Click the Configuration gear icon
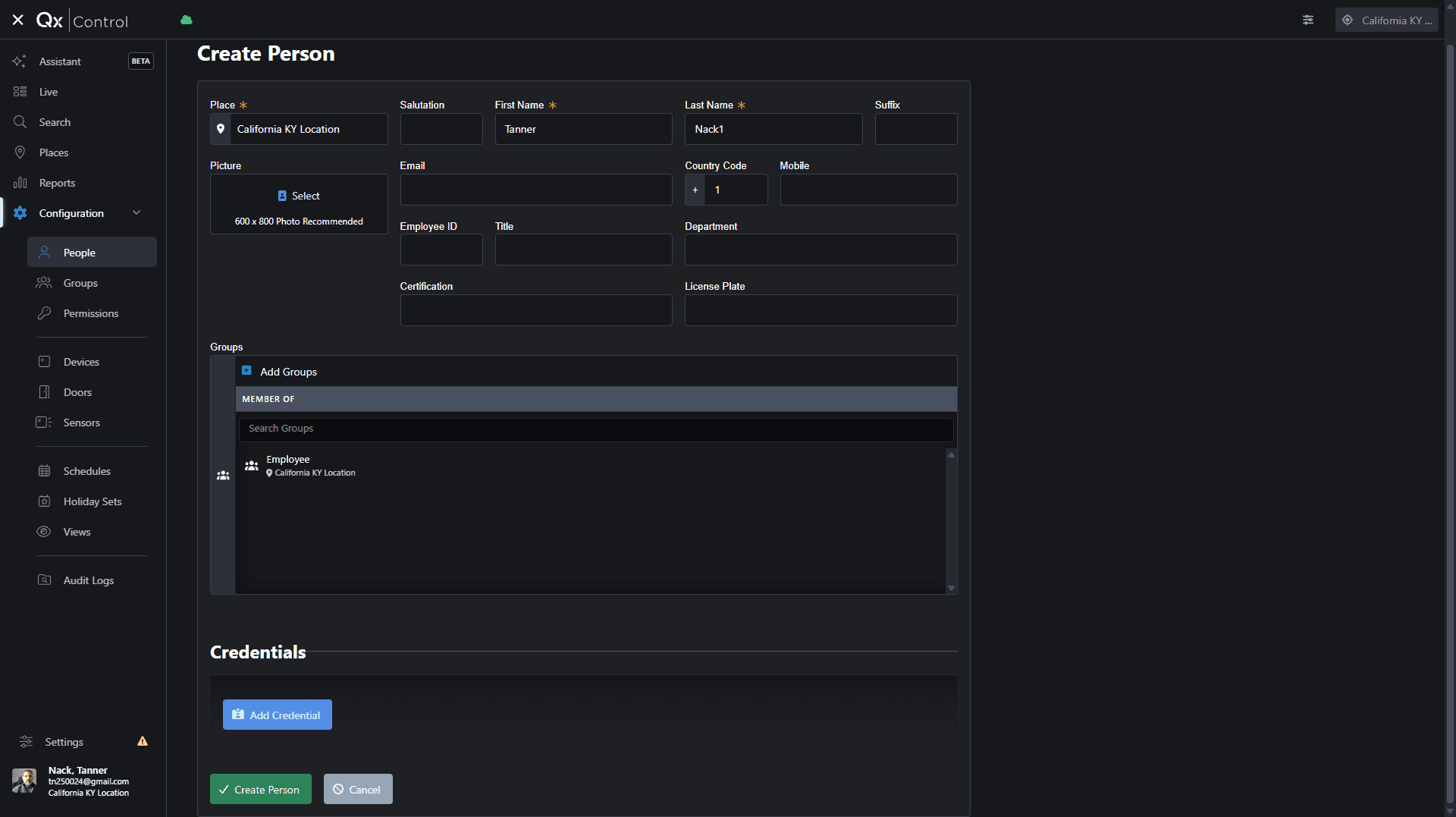1456x817 pixels. (20, 213)
